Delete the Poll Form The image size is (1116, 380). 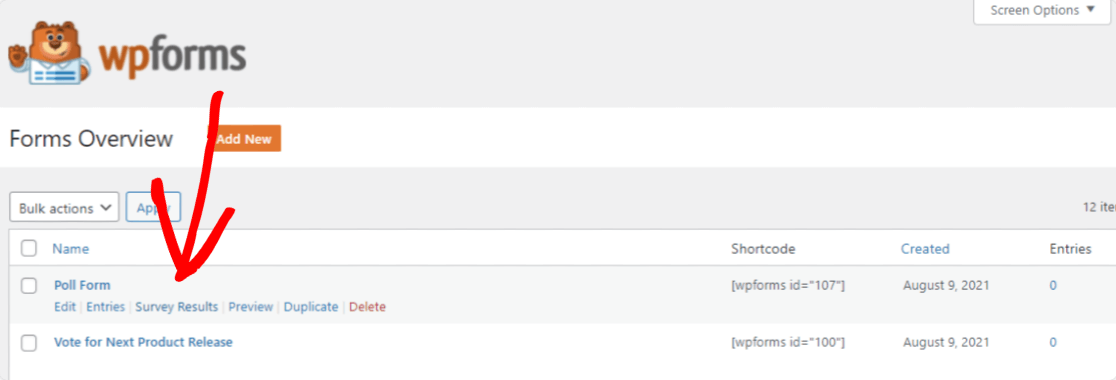pos(367,307)
